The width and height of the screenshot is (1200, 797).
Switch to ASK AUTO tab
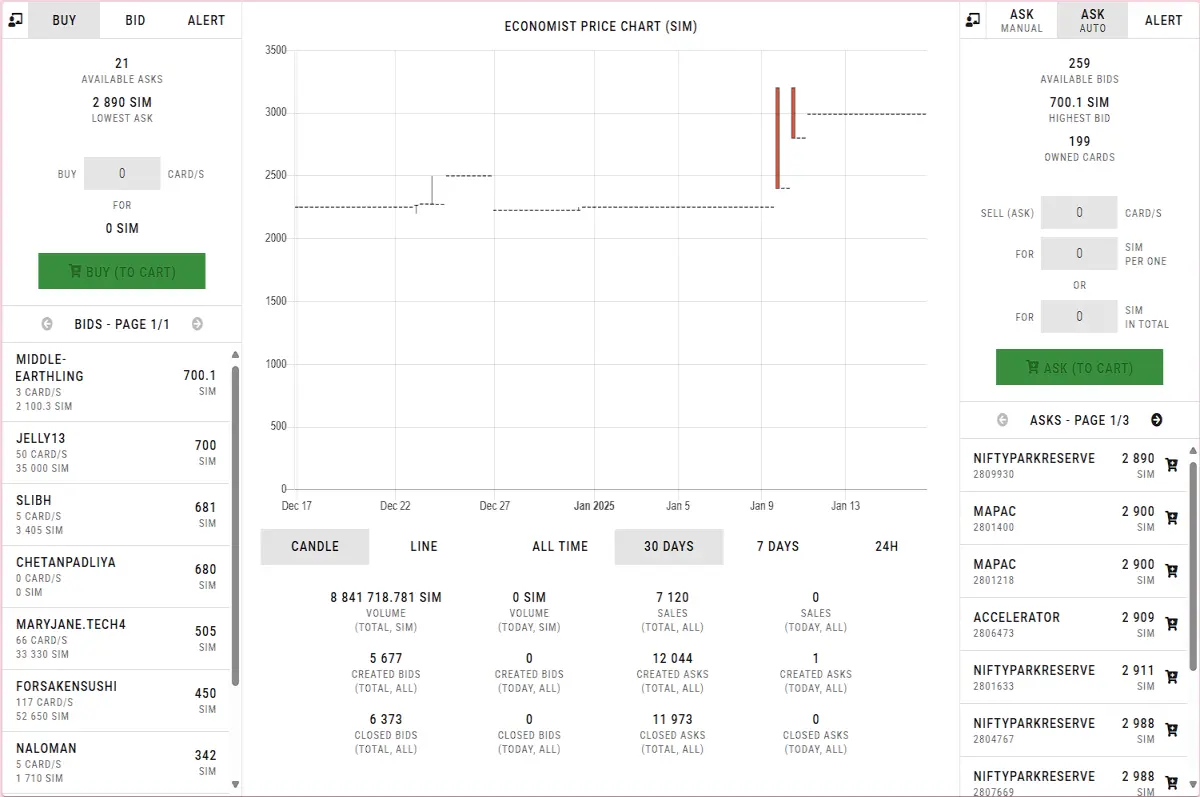click(x=1093, y=20)
